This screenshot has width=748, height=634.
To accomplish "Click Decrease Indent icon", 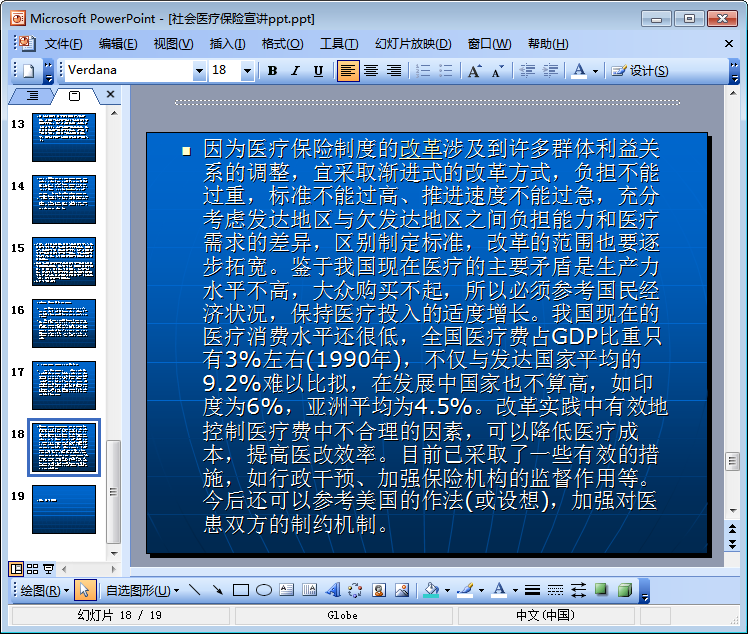I will (x=527, y=71).
